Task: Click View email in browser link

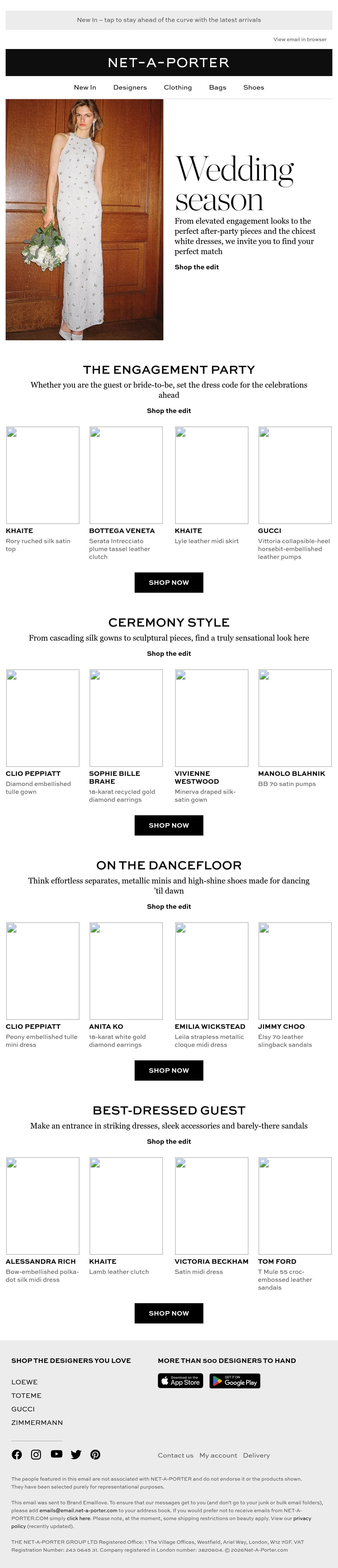Action: [x=300, y=39]
